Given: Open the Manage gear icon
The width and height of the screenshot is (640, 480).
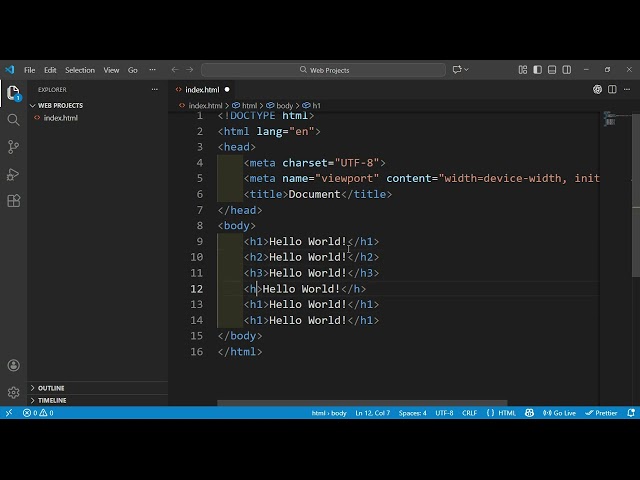Looking at the screenshot, I should 13,392.
